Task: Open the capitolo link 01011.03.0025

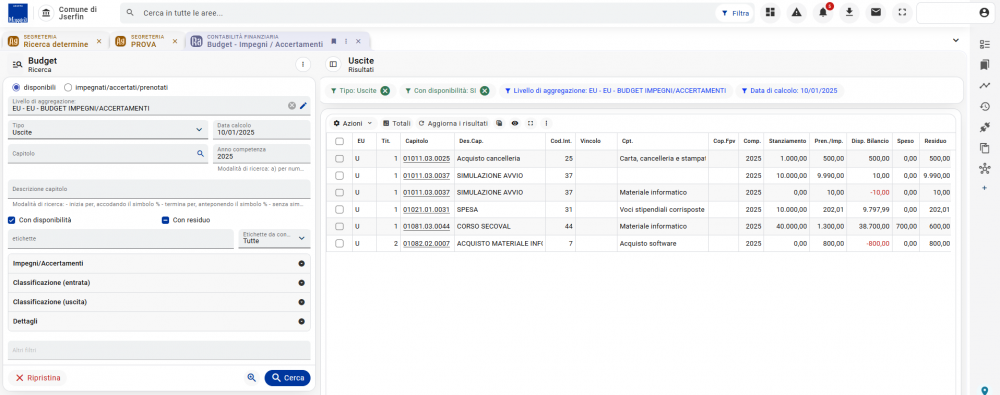Action: click(427, 158)
